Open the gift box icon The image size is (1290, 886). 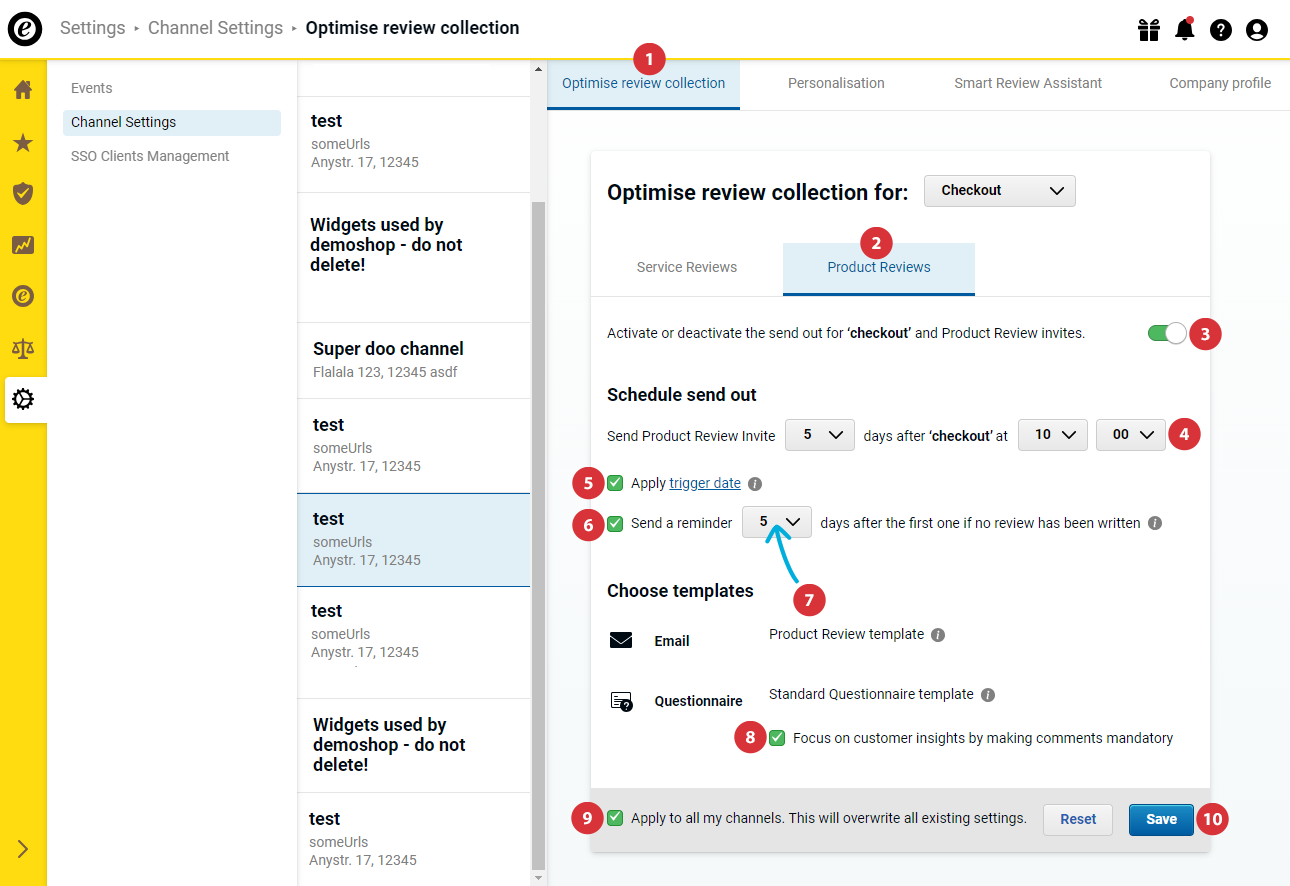[x=1149, y=30]
